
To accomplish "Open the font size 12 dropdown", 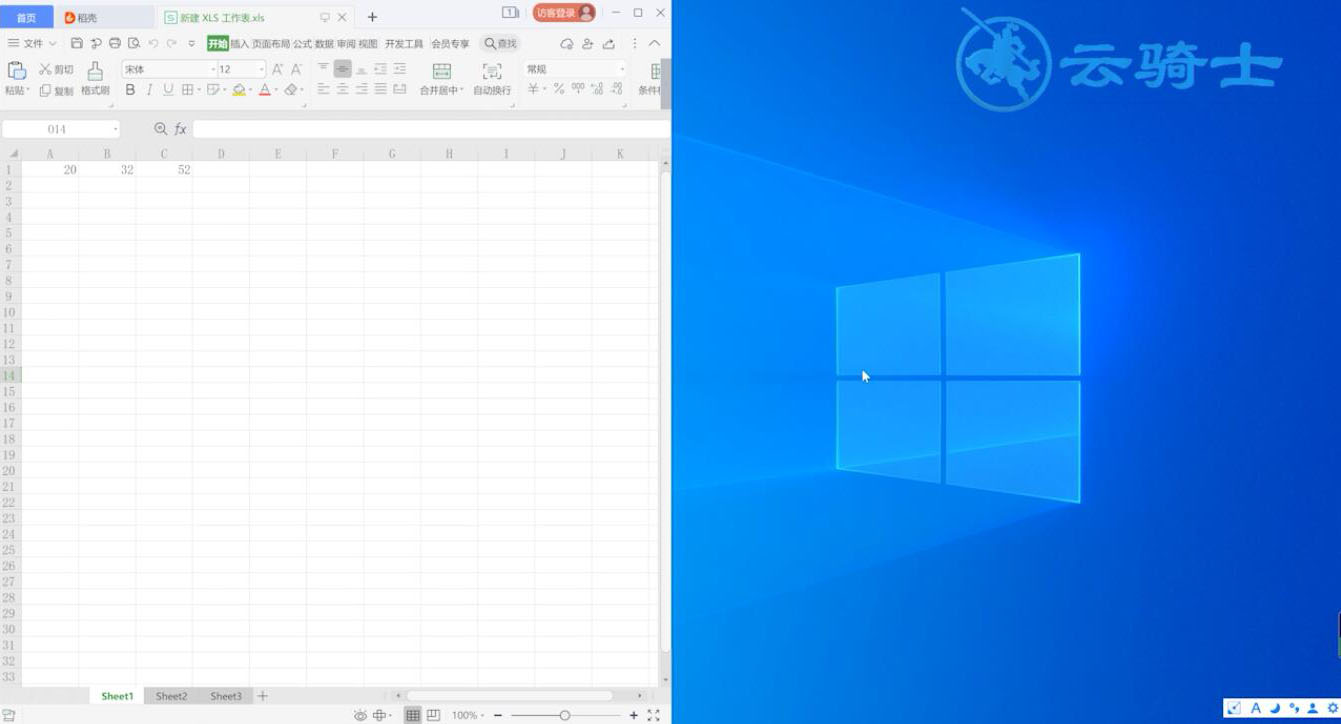I will (x=262, y=70).
